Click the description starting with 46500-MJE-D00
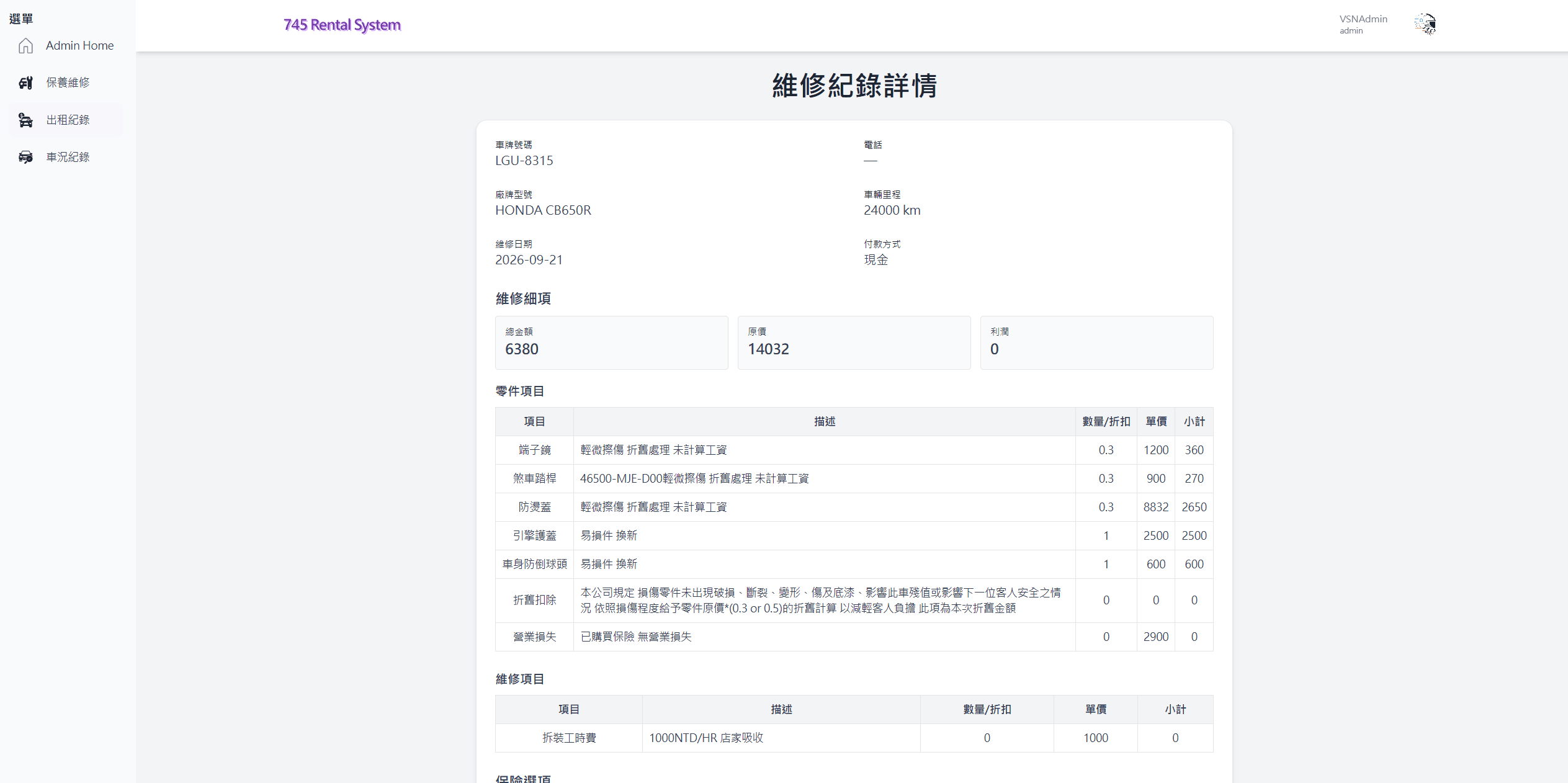Screen dimensions: 1568x783 tap(694, 479)
